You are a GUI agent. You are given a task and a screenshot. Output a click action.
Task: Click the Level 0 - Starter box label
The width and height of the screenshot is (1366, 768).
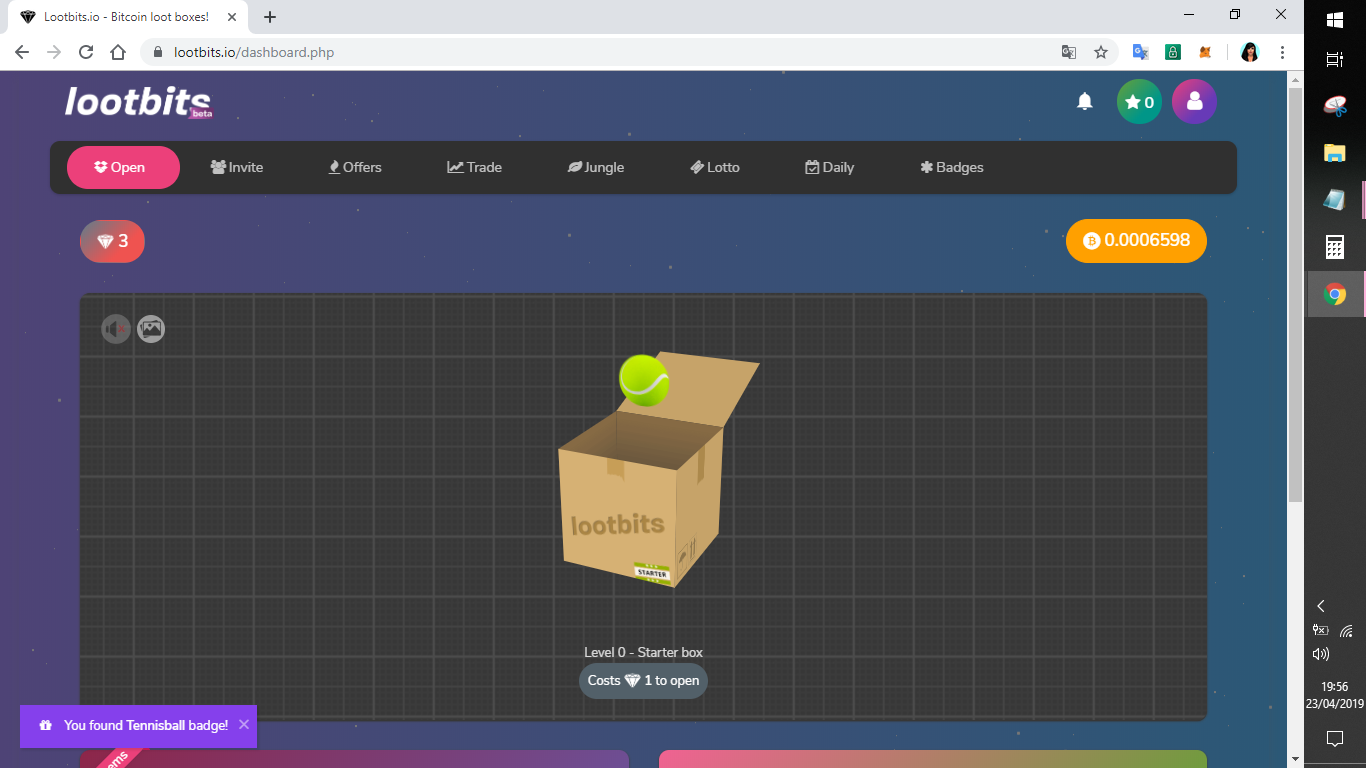coord(644,652)
